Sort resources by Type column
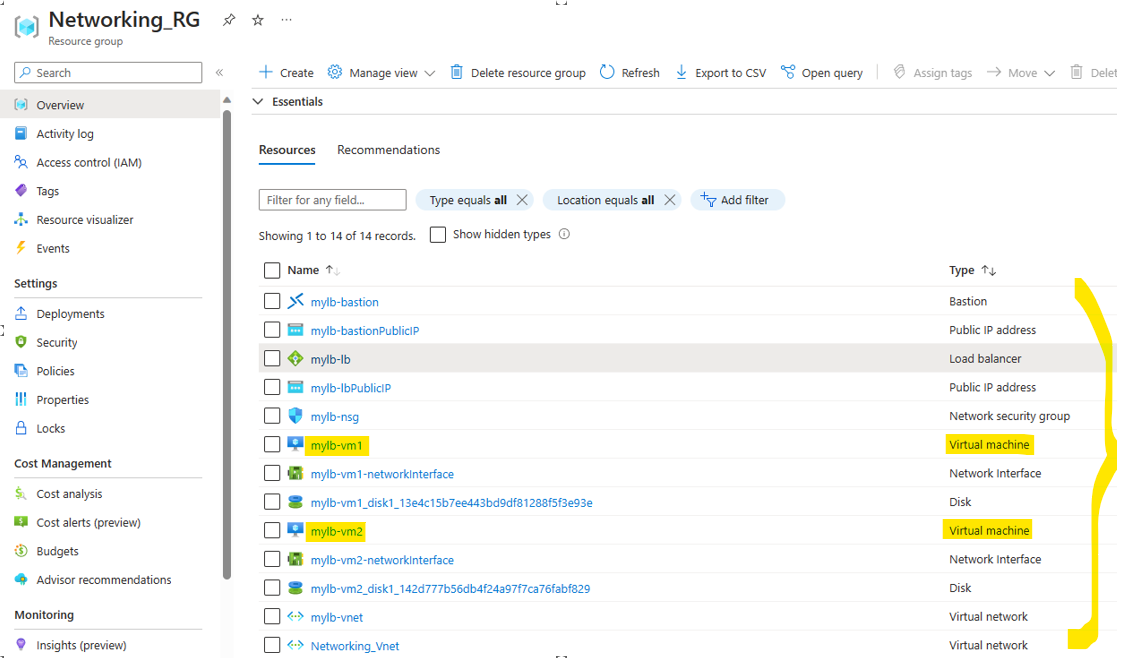 coord(972,270)
